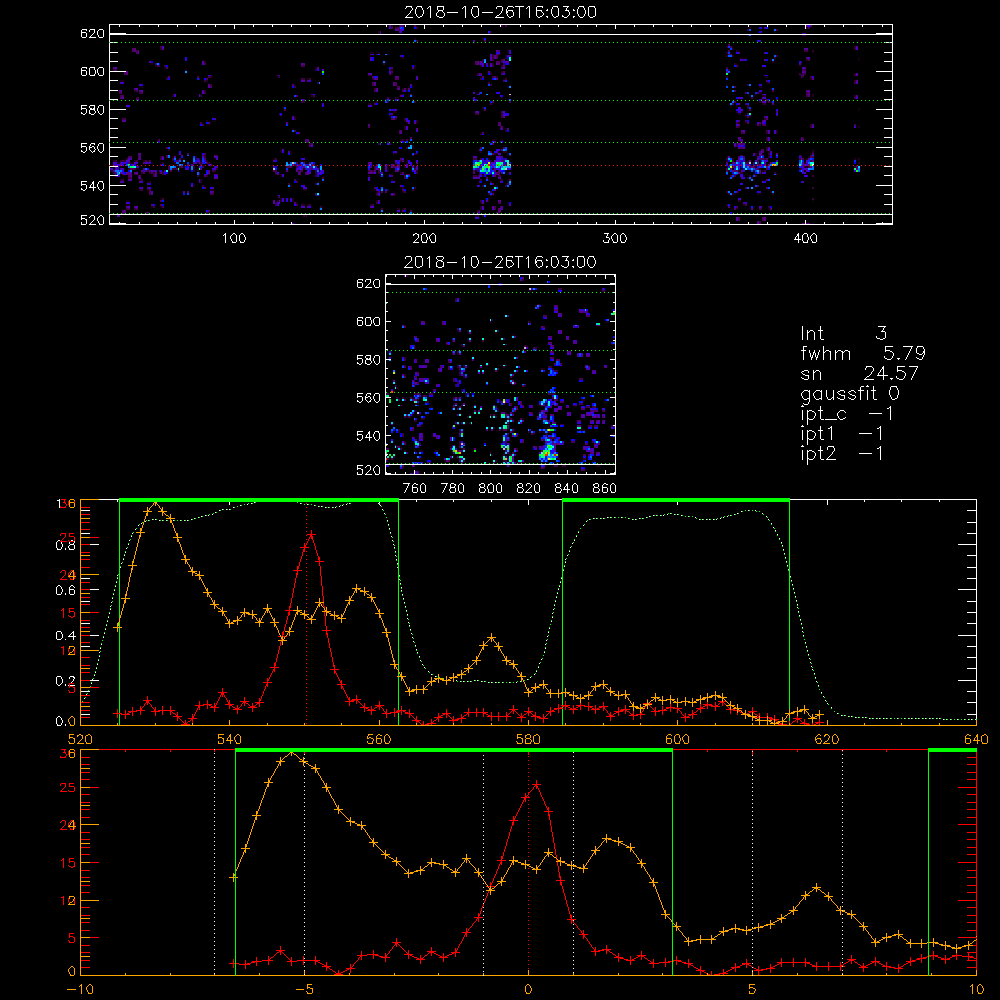Select the 'Int 3' readout
This screenshot has width=1000, height=1000.
(843, 334)
